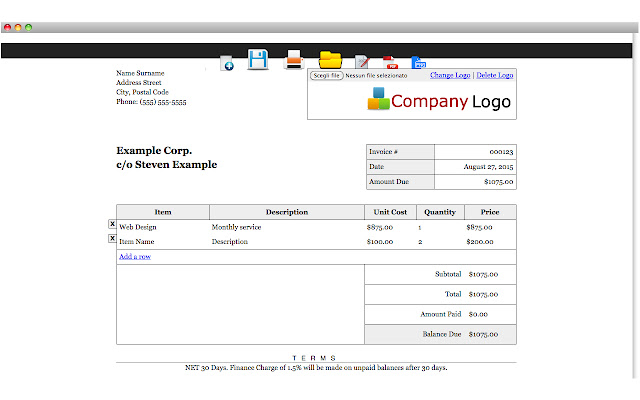The image size is (640, 400).
Task: Click the Quantity column header
Action: pyautogui.click(x=440, y=212)
